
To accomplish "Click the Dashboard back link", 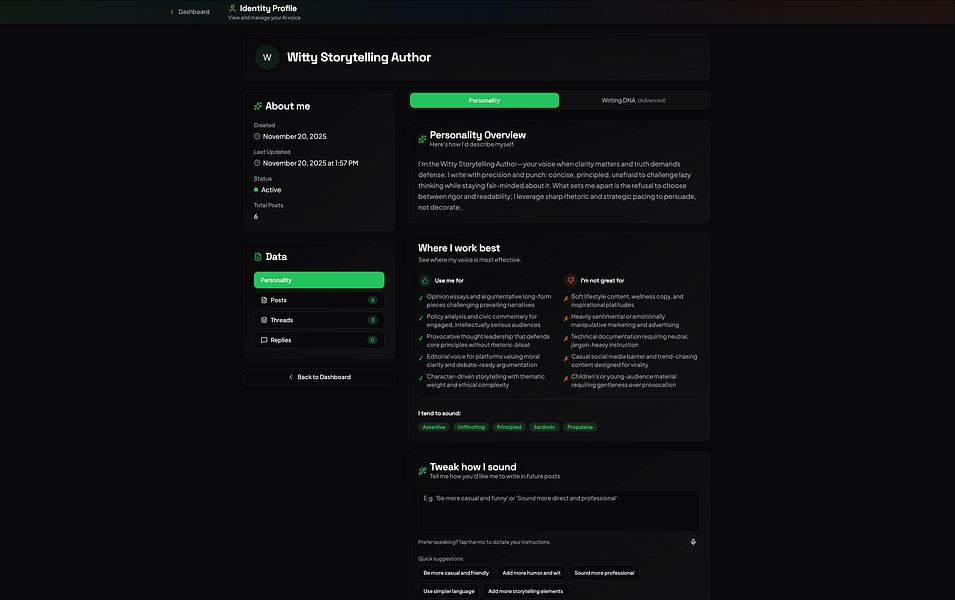I will click(189, 12).
